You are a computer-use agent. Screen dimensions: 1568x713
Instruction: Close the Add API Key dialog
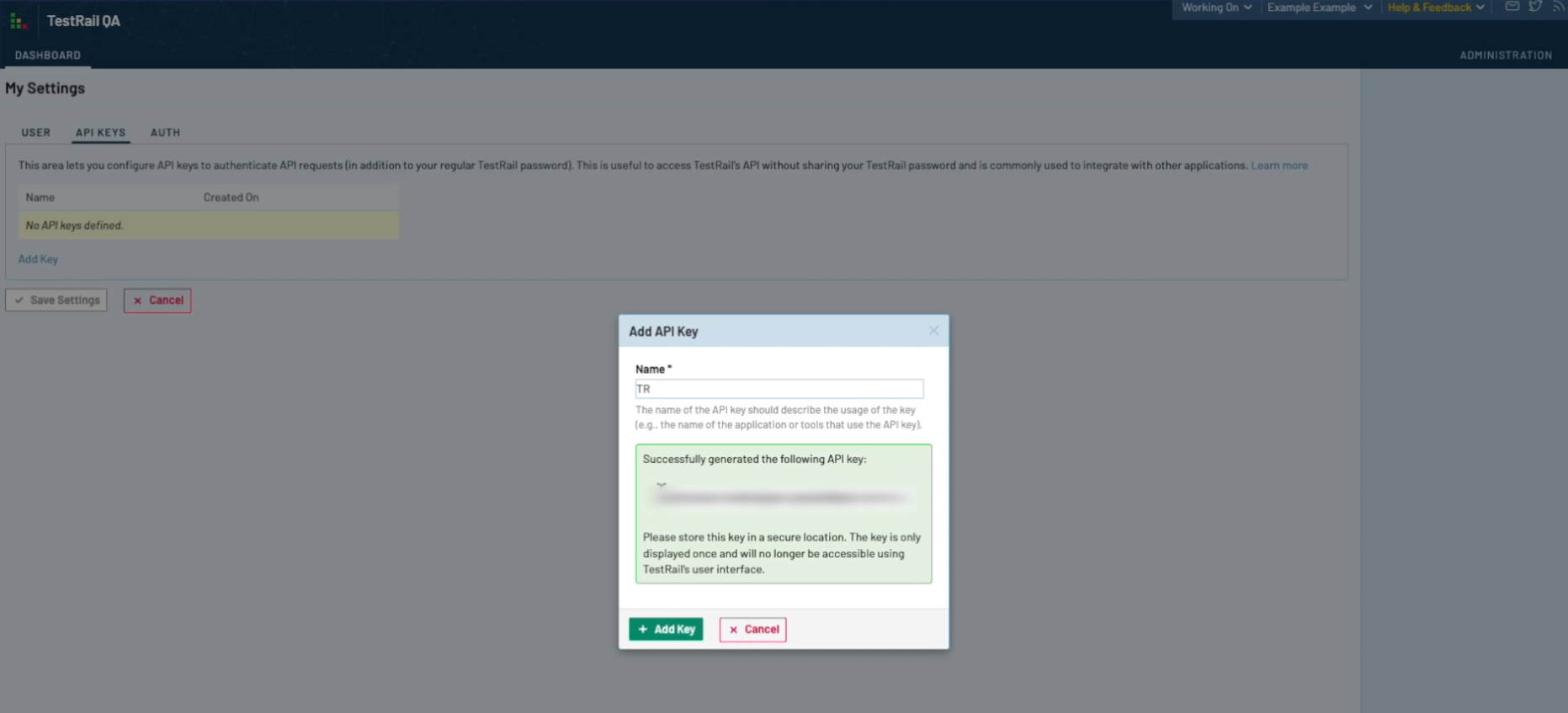[933, 331]
